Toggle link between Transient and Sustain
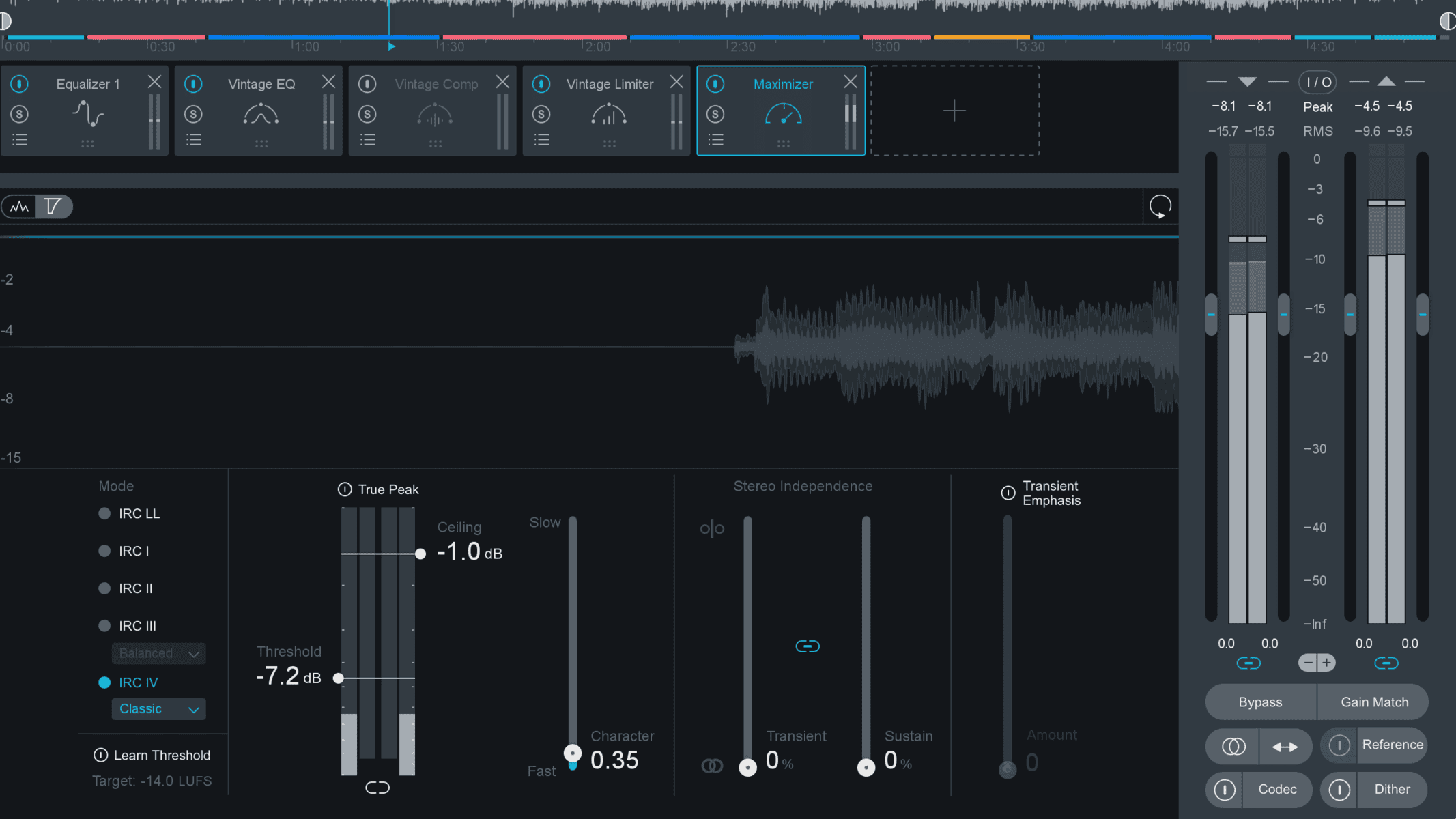1456x819 pixels. click(x=808, y=646)
